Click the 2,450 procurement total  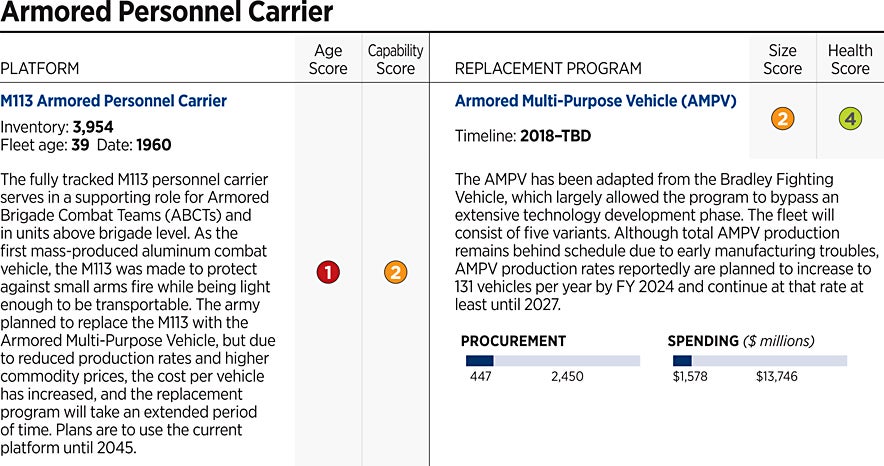(567, 377)
